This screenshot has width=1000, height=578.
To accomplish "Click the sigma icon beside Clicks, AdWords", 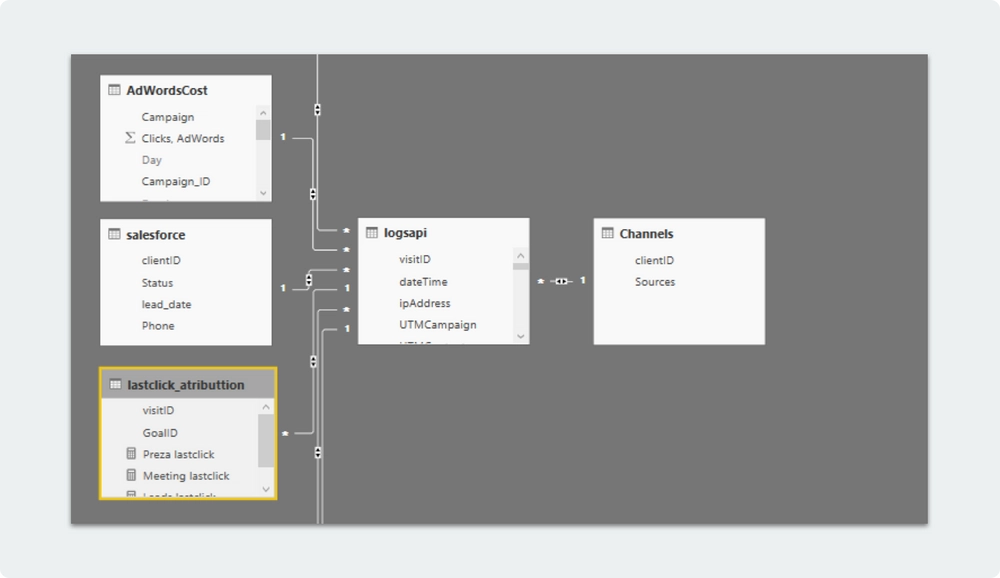I will click(x=130, y=138).
